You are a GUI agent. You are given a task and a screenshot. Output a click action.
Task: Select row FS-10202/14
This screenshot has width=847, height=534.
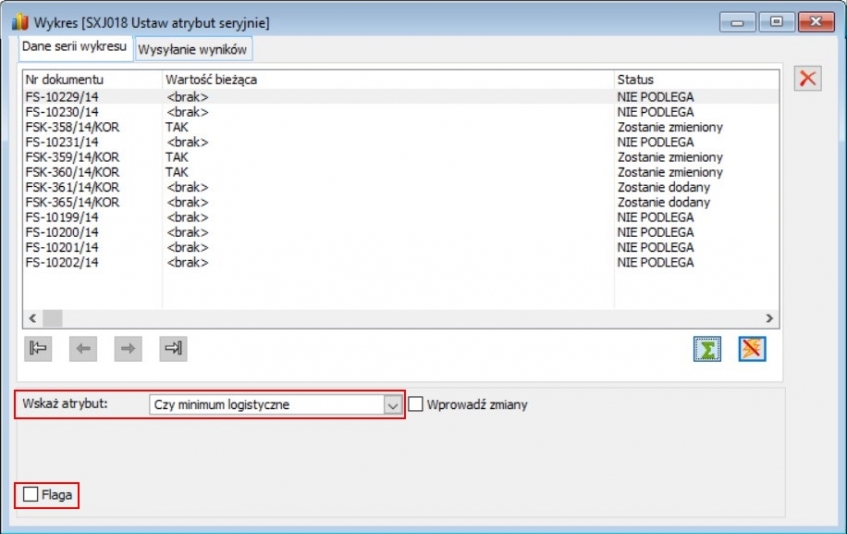(x=401, y=262)
